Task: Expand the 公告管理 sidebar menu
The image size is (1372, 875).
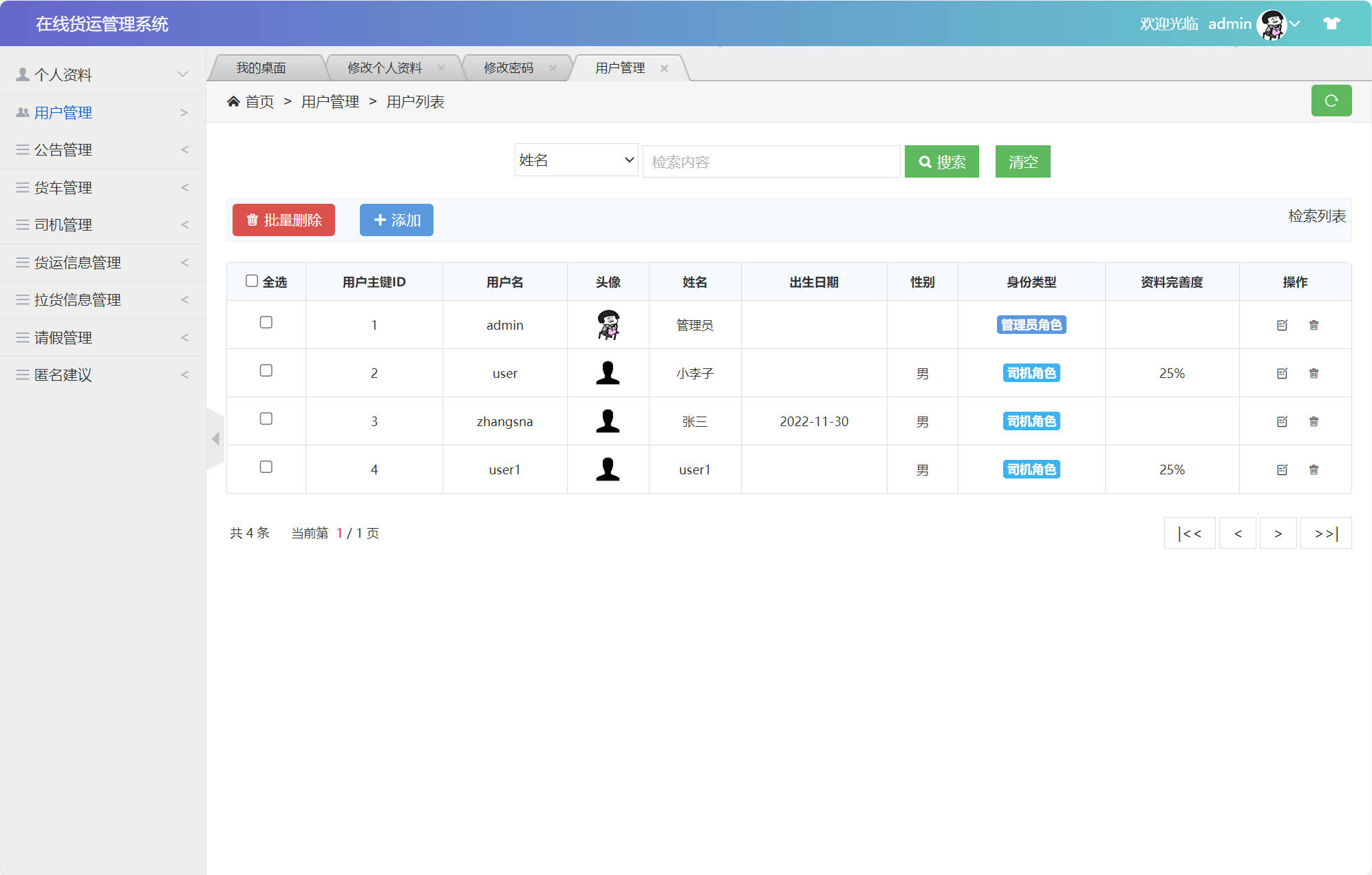Action: tap(63, 149)
